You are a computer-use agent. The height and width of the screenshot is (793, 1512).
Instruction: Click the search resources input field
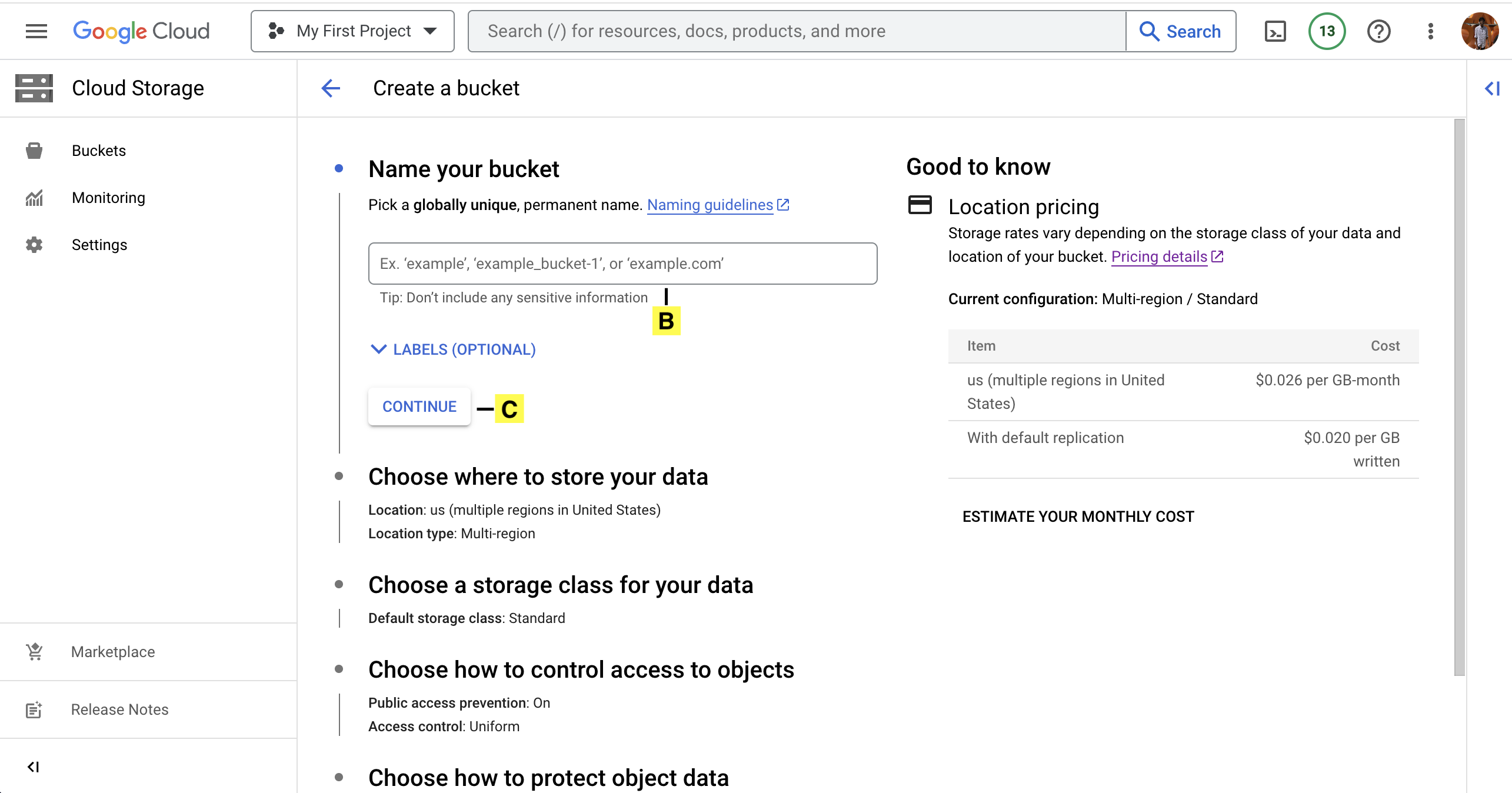[x=797, y=31]
